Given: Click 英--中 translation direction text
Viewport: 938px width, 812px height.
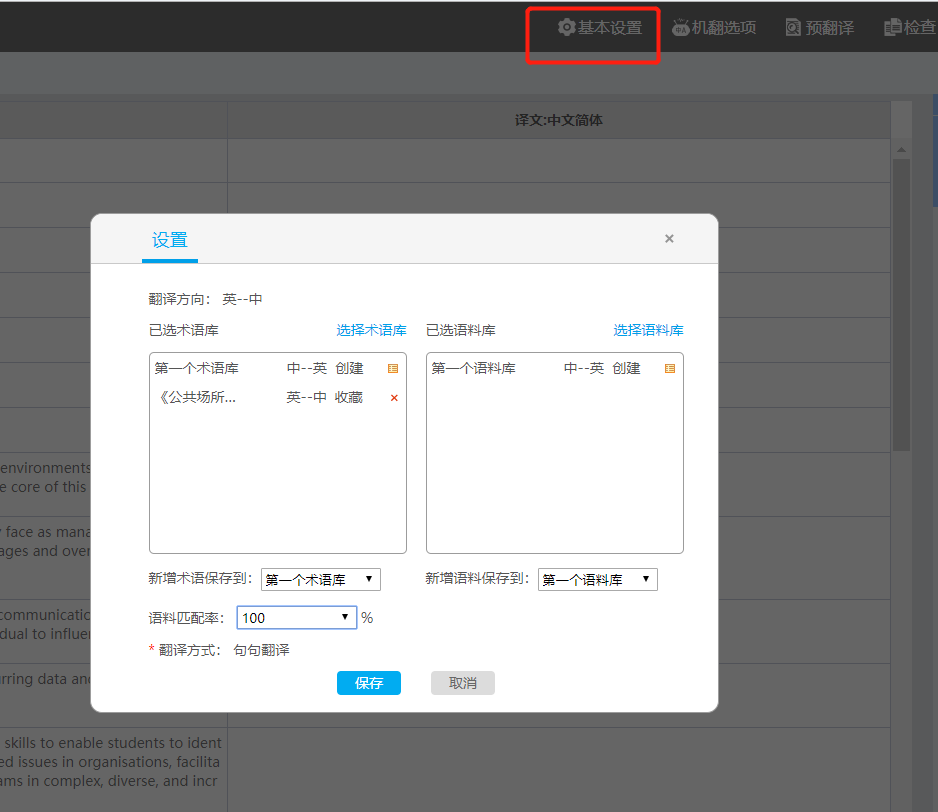Looking at the screenshot, I should pos(242,299).
